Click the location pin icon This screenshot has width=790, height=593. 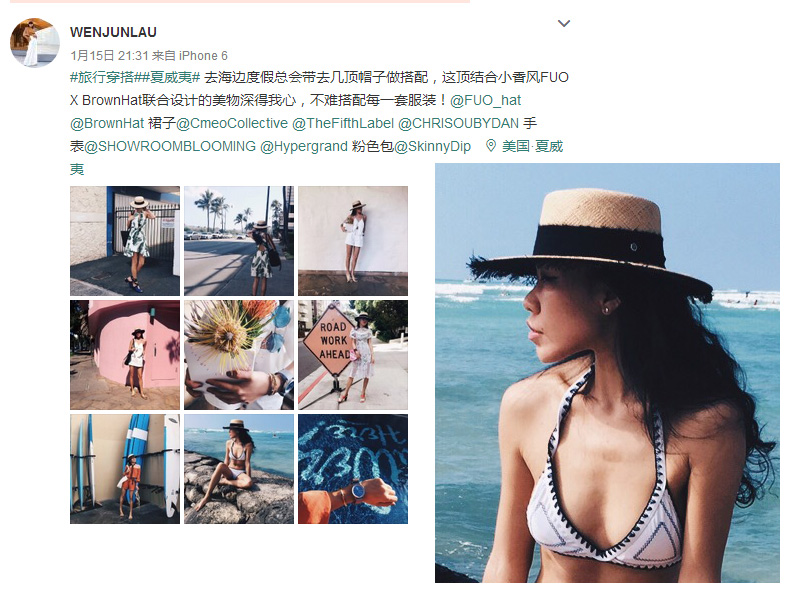tap(490, 146)
